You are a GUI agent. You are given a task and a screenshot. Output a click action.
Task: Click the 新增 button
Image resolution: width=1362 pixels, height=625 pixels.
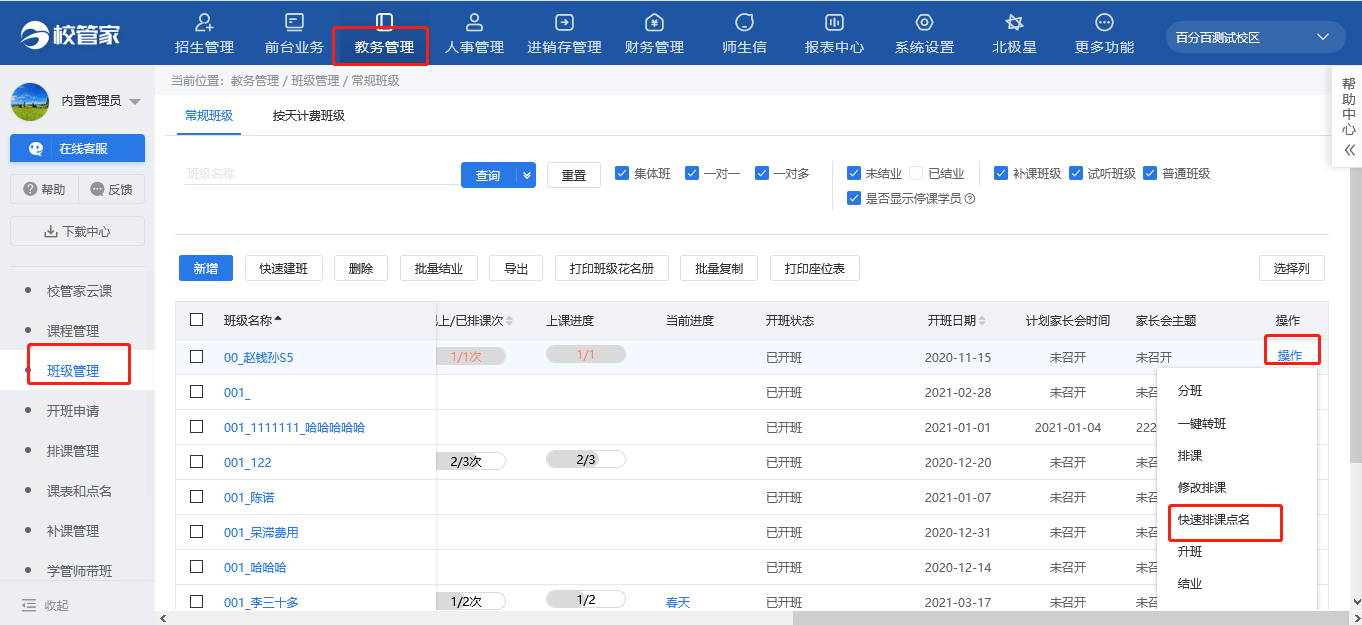205,268
